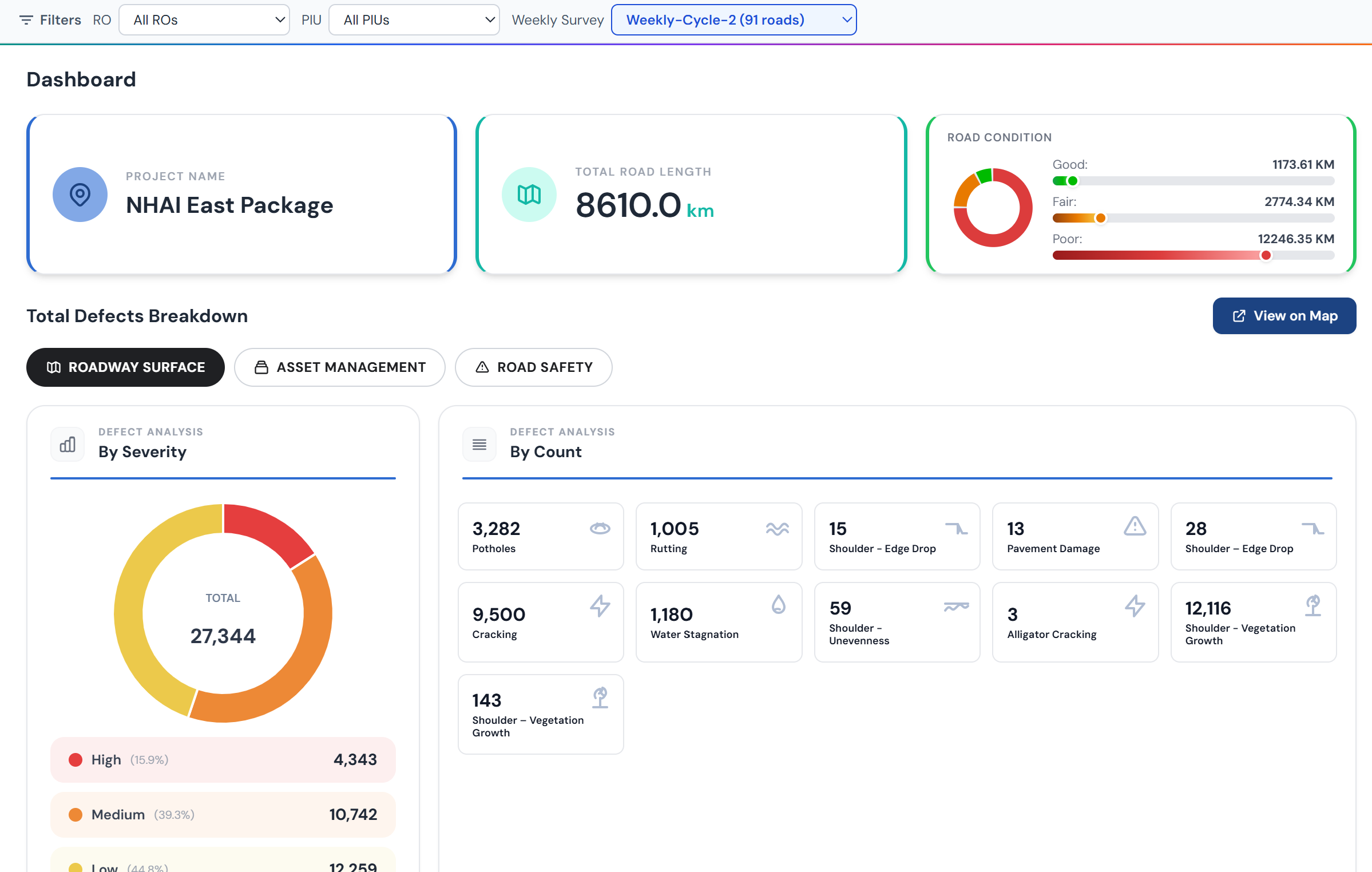Click the Fair road condition slider handle

pyautogui.click(x=1100, y=218)
